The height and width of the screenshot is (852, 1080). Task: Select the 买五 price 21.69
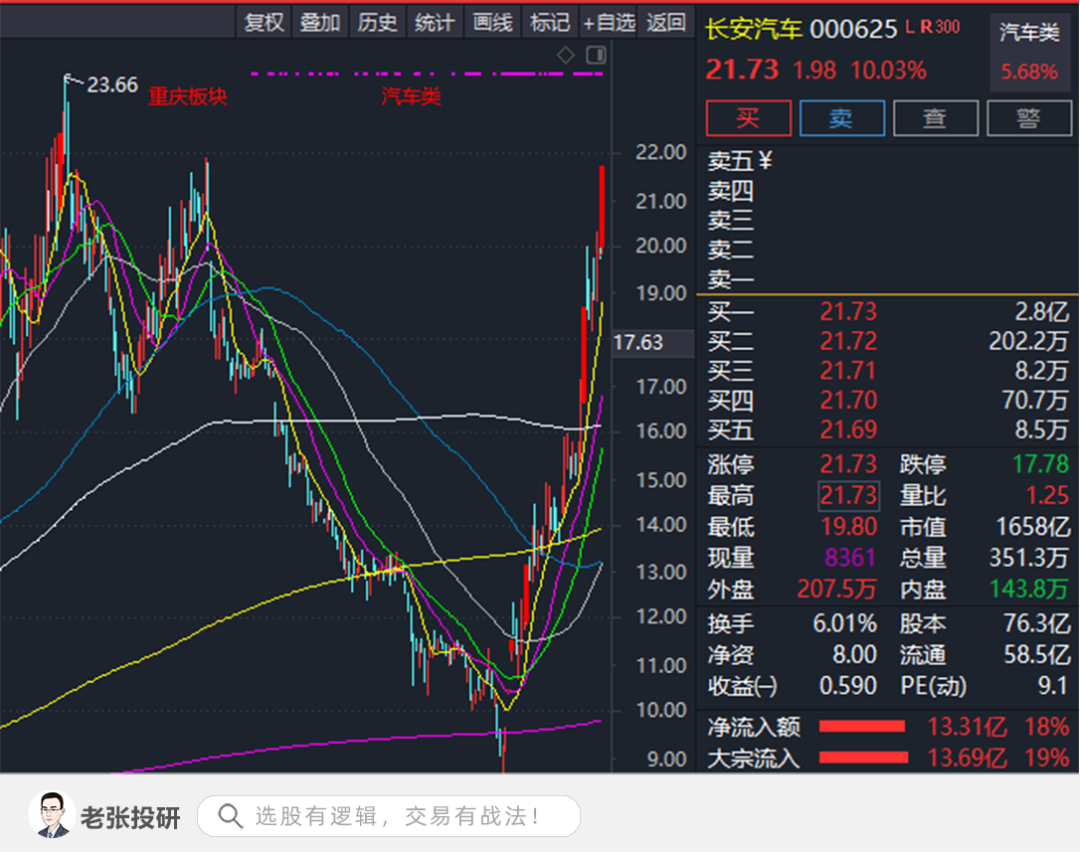coord(848,430)
